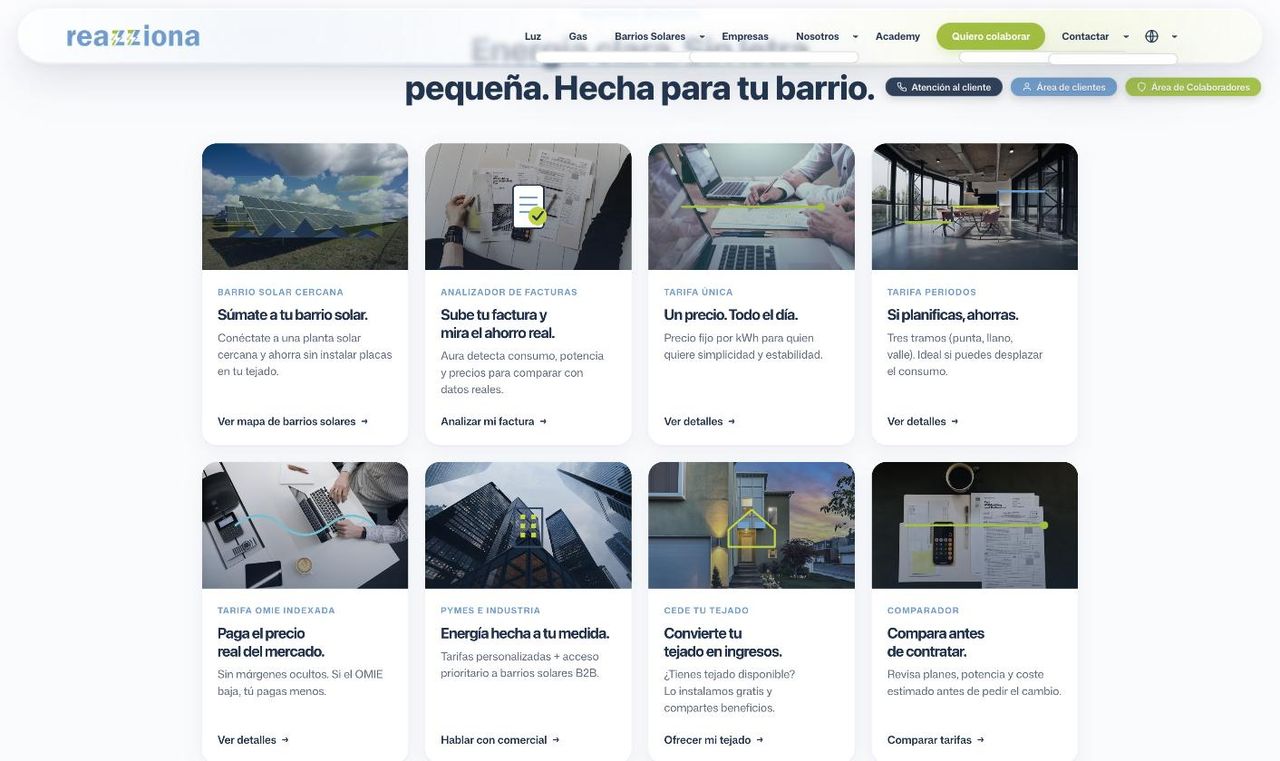
Task: Click the Tarifa Periodos office image
Action: tap(975, 206)
